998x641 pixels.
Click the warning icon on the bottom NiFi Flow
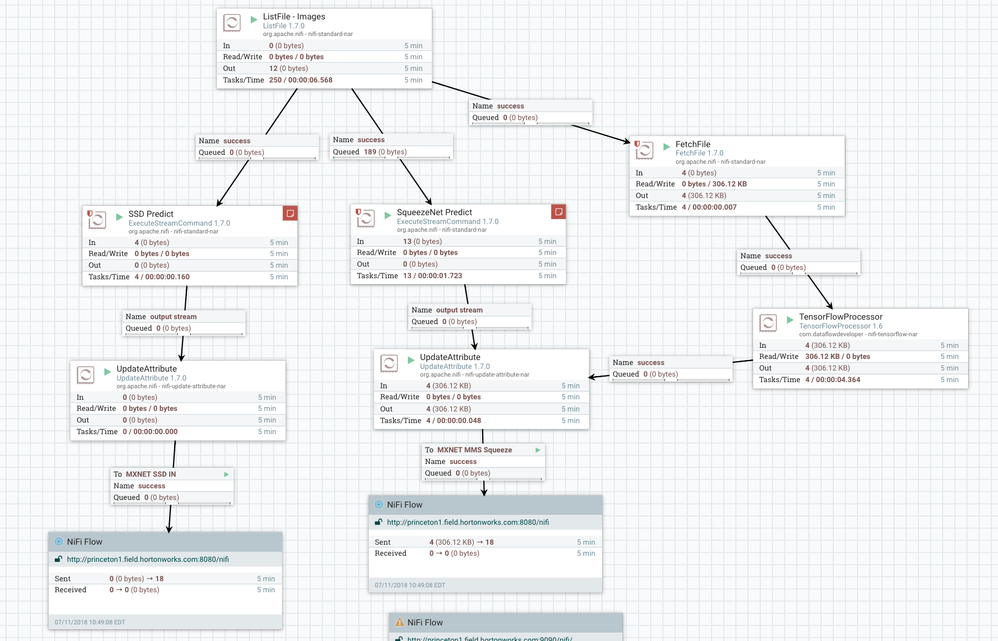(400, 623)
